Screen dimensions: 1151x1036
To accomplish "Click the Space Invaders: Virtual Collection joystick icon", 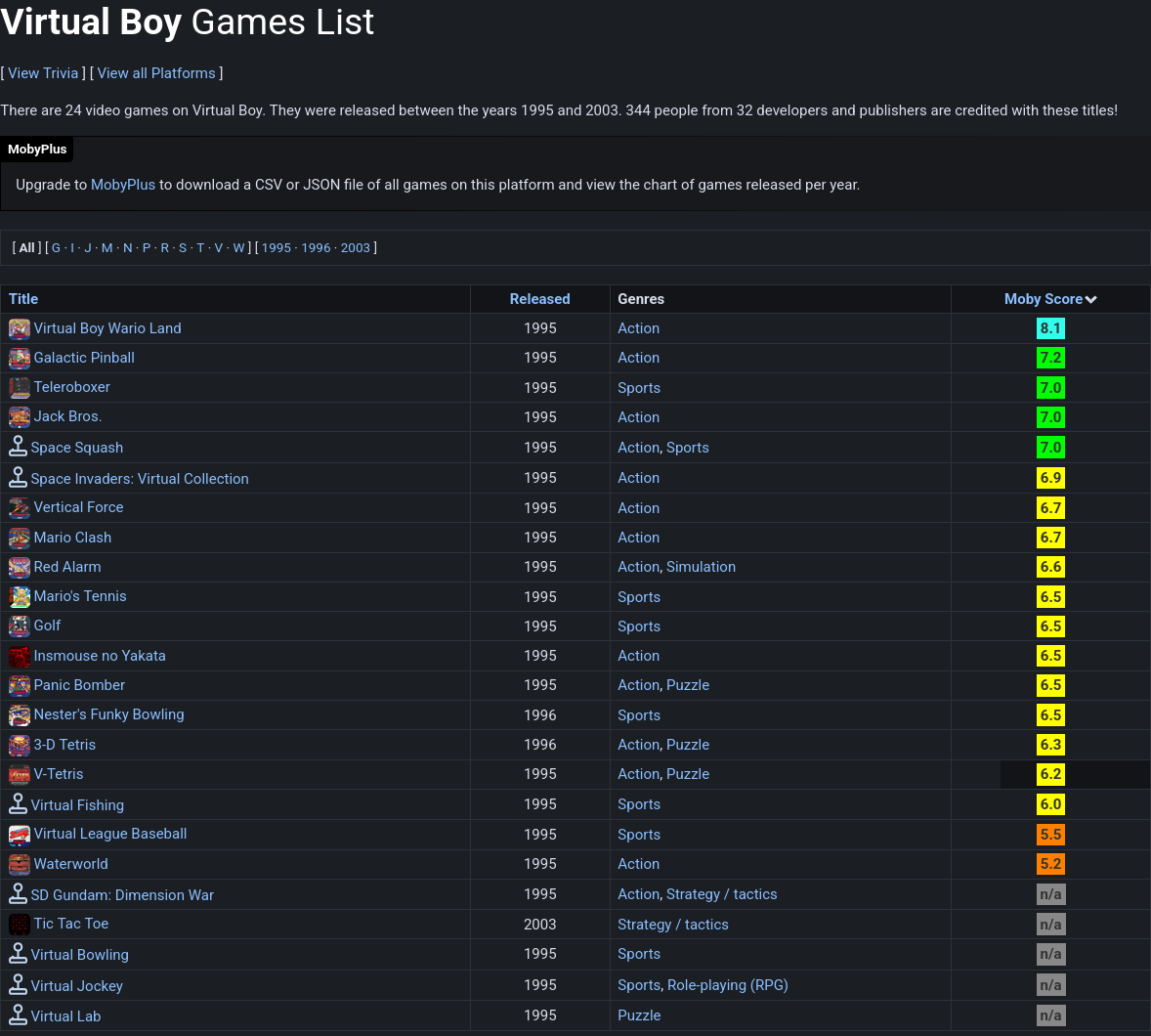I will [18, 477].
